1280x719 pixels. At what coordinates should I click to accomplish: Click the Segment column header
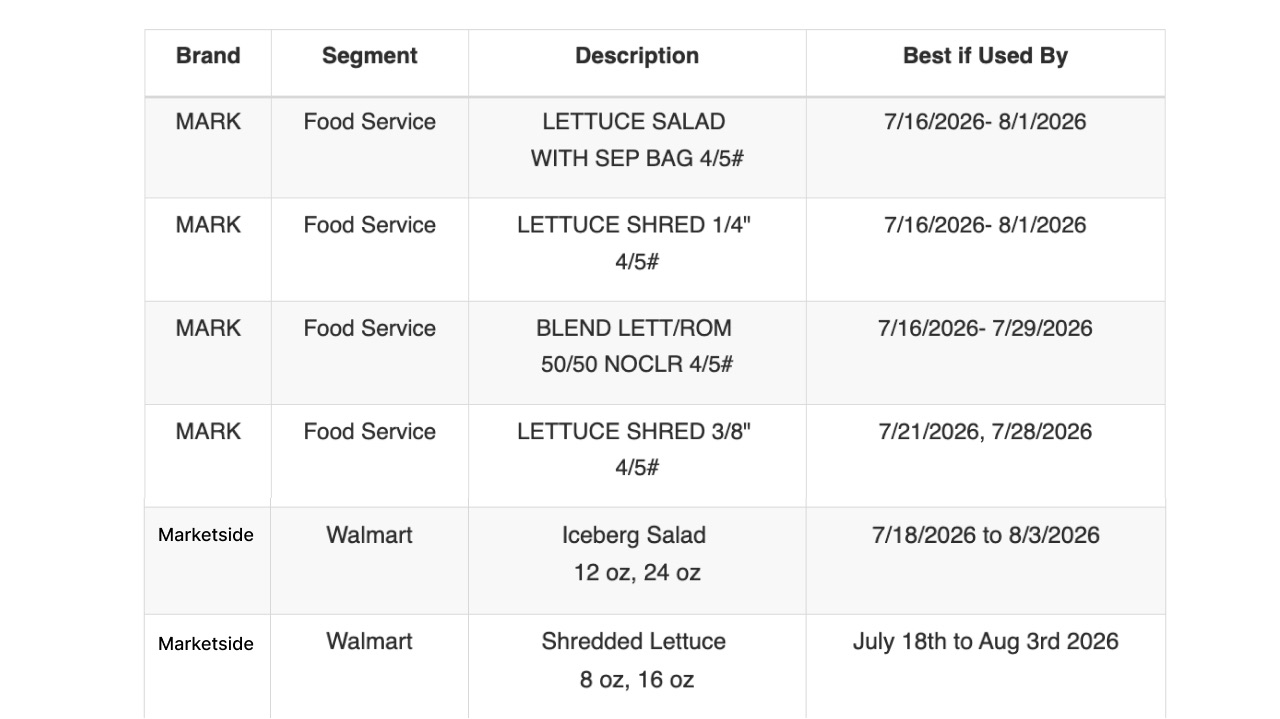(x=369, y=56)
